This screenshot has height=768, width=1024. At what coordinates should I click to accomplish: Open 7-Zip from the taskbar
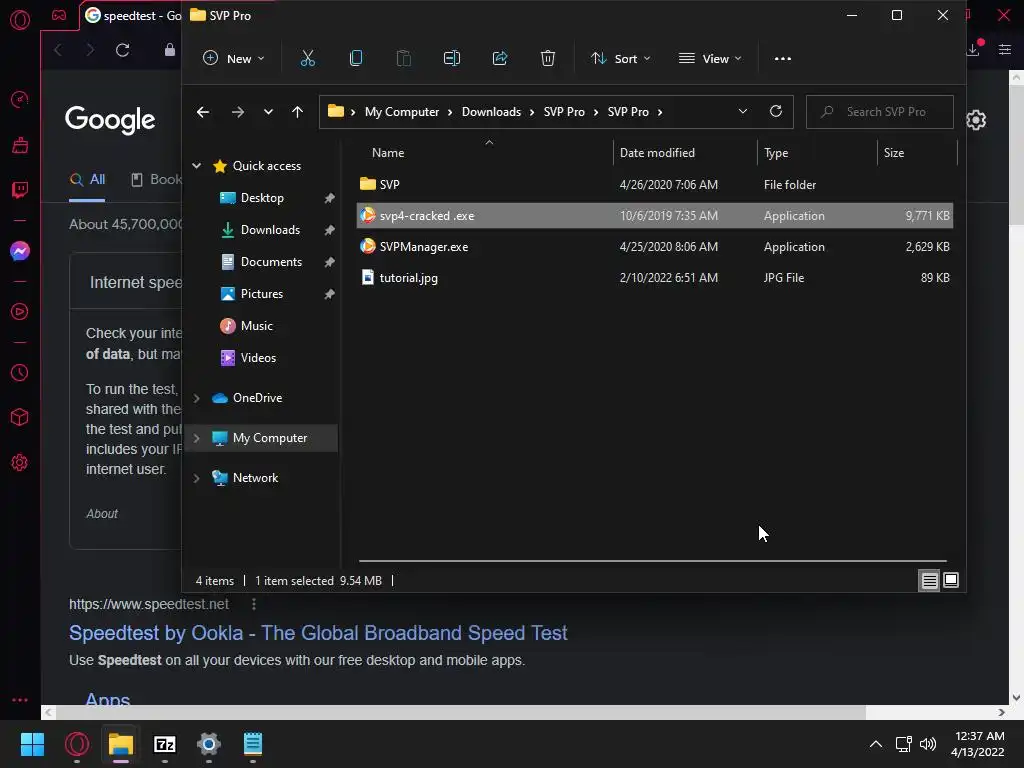coord(165,744)
